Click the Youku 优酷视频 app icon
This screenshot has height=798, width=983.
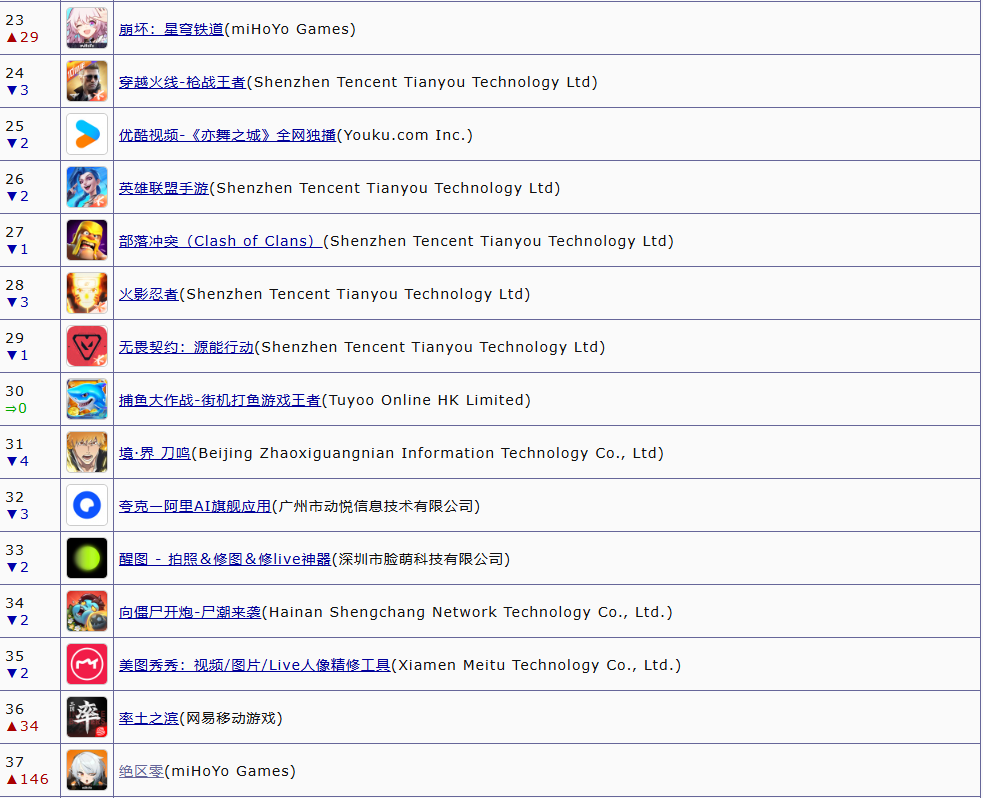pyautogui.click(x=87, y=134)
